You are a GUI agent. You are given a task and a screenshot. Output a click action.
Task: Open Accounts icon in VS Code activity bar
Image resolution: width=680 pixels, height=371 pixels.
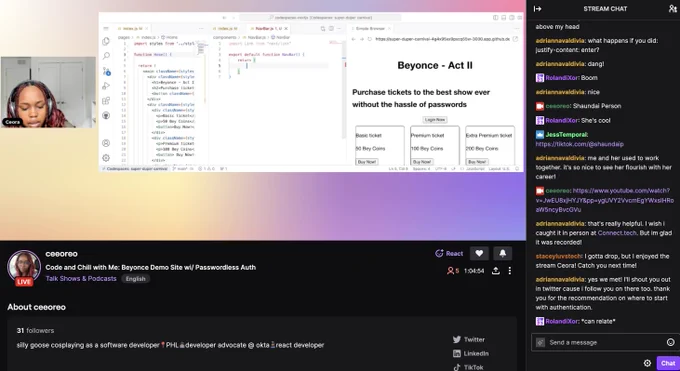coord(106,143)
